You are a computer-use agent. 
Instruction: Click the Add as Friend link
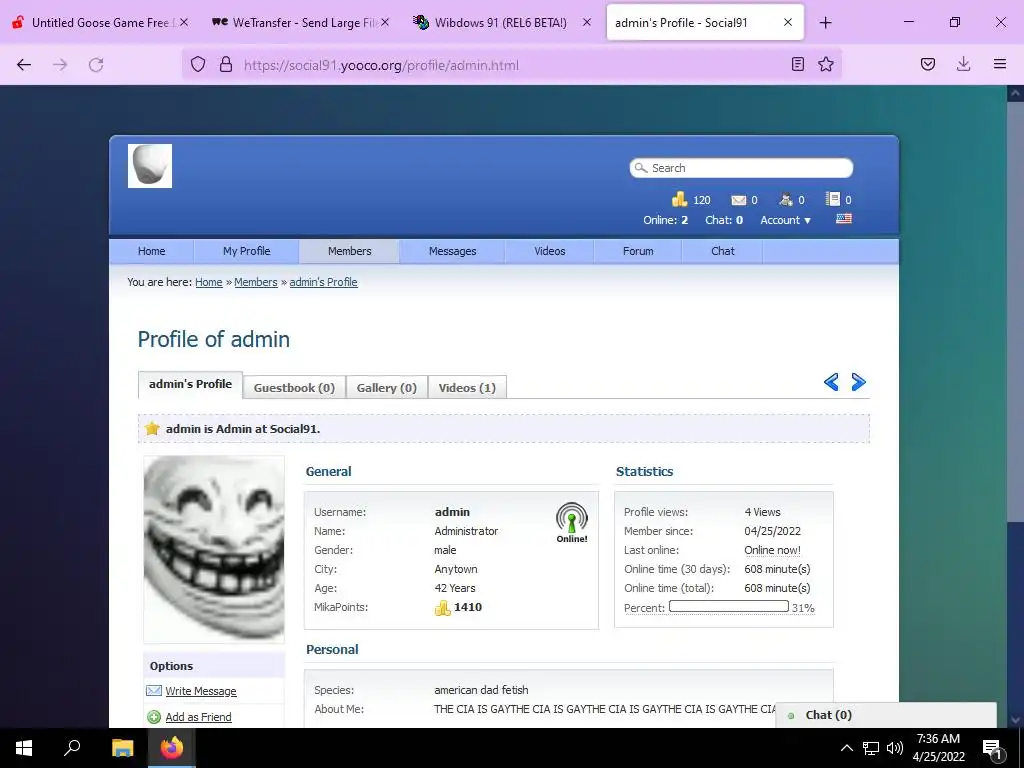coord(199,717)
